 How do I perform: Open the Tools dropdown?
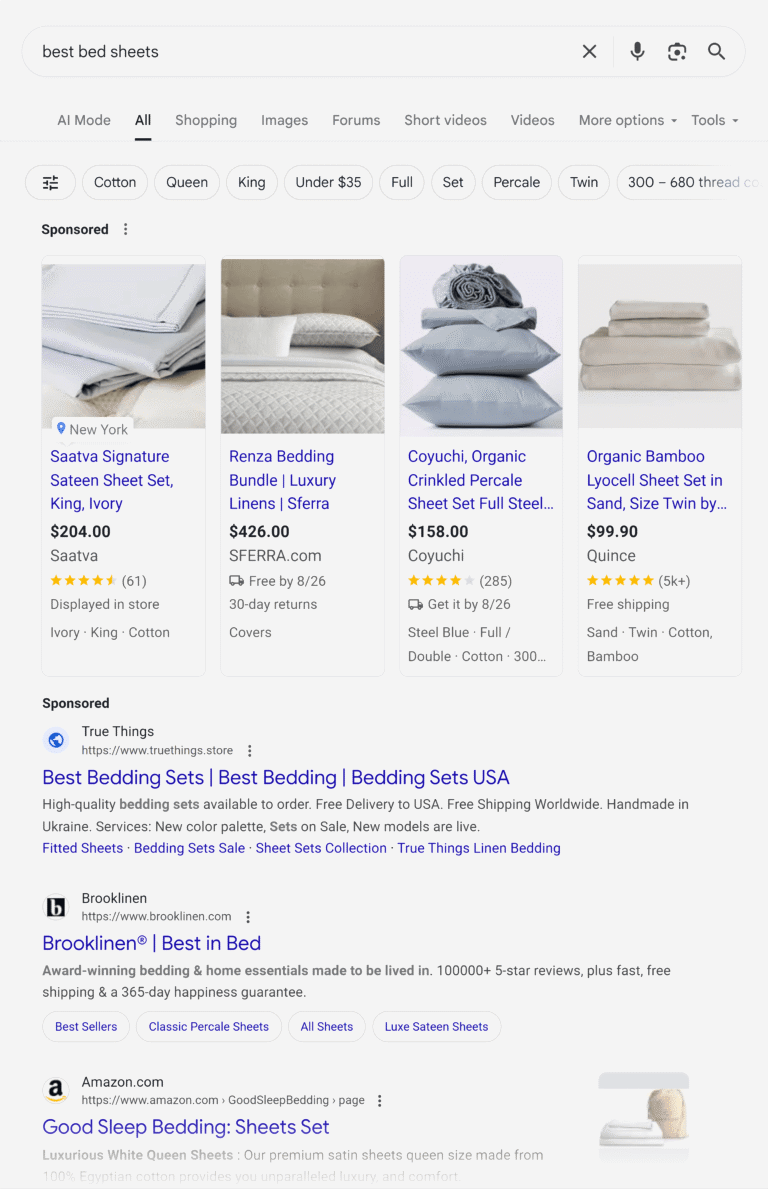point(714,120)
